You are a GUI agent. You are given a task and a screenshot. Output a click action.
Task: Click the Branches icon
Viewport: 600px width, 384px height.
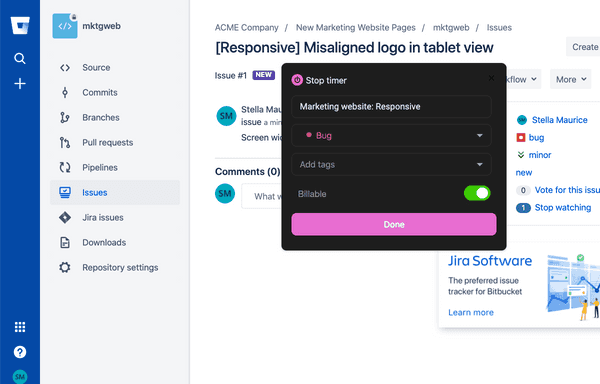coord(65,117)
